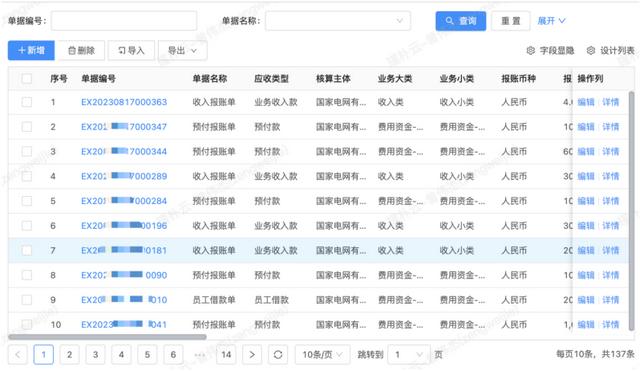Click the 新增 add button
Image resolution: width=640 pixels, height=371 pixels.
coord(31,51)
